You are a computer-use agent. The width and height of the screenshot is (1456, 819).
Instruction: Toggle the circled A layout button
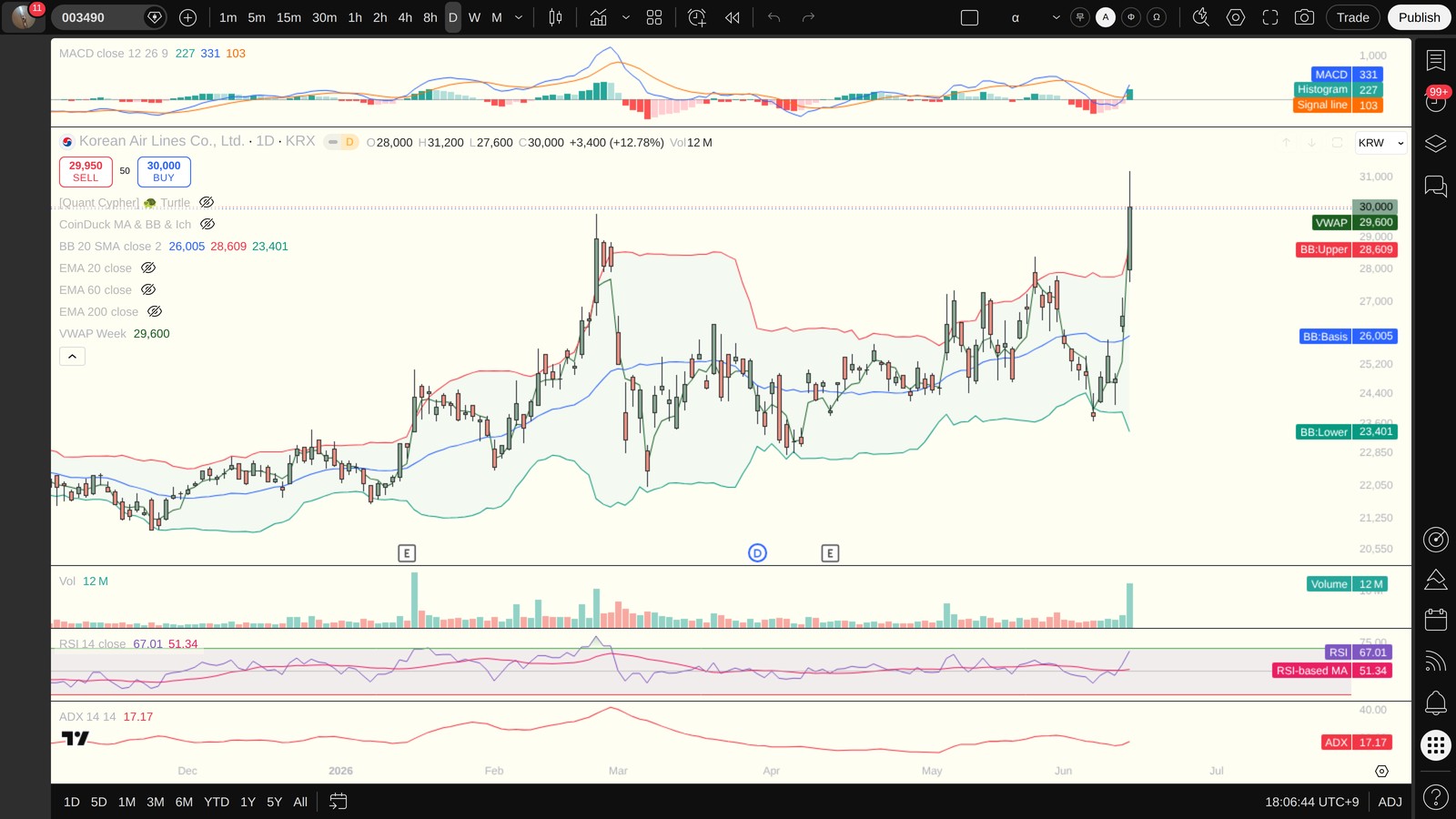click(1106, 17)
